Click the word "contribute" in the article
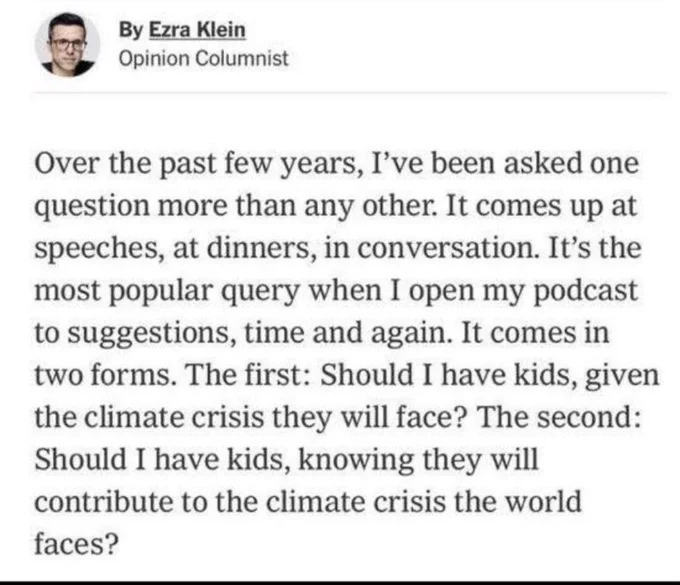Viewport: 680px width, 585px height. (x=104, y=502)
